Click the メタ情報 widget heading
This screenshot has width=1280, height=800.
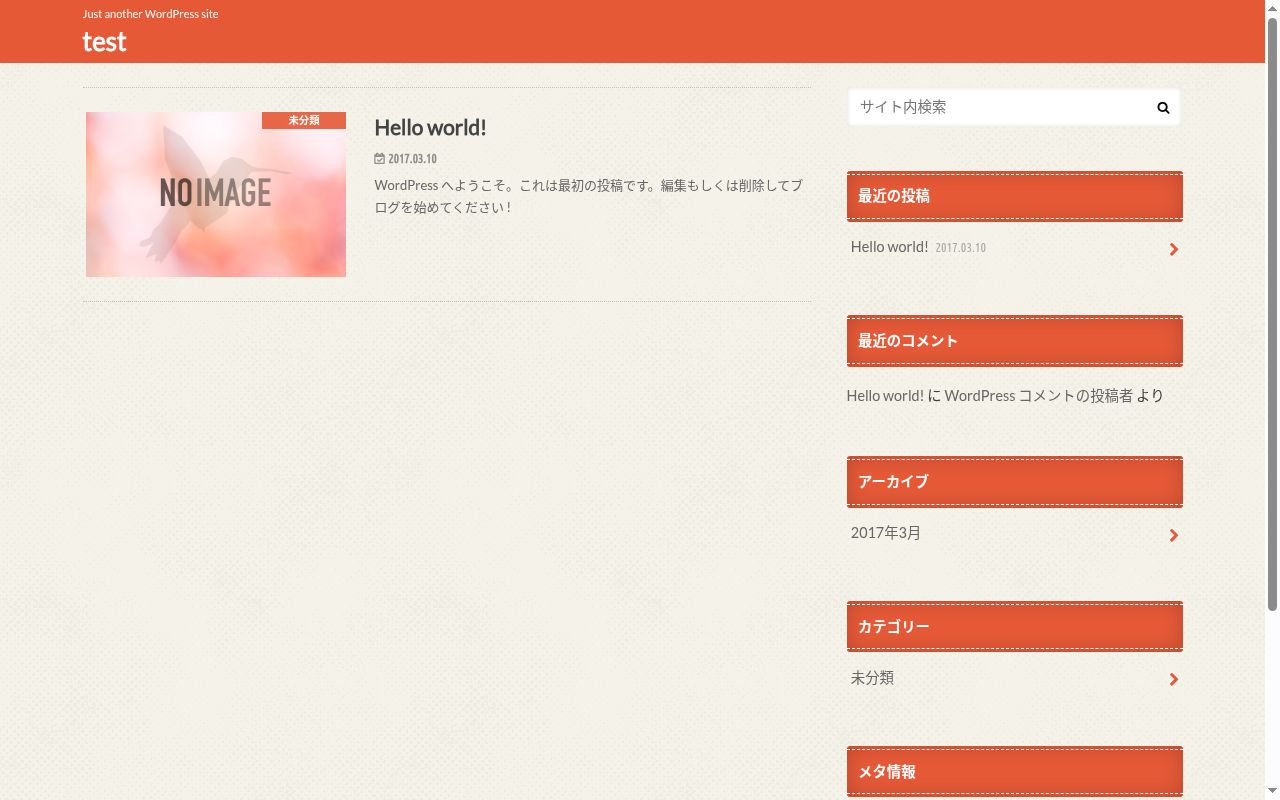[x=1014, y=772]
